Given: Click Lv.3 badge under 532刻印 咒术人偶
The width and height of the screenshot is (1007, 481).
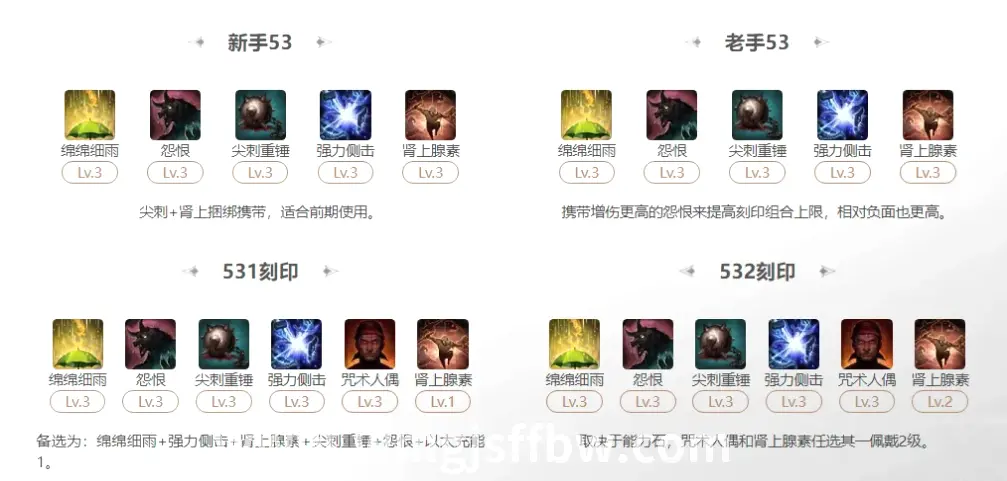Looking at the screenshot, I should [x=867, y=402].
